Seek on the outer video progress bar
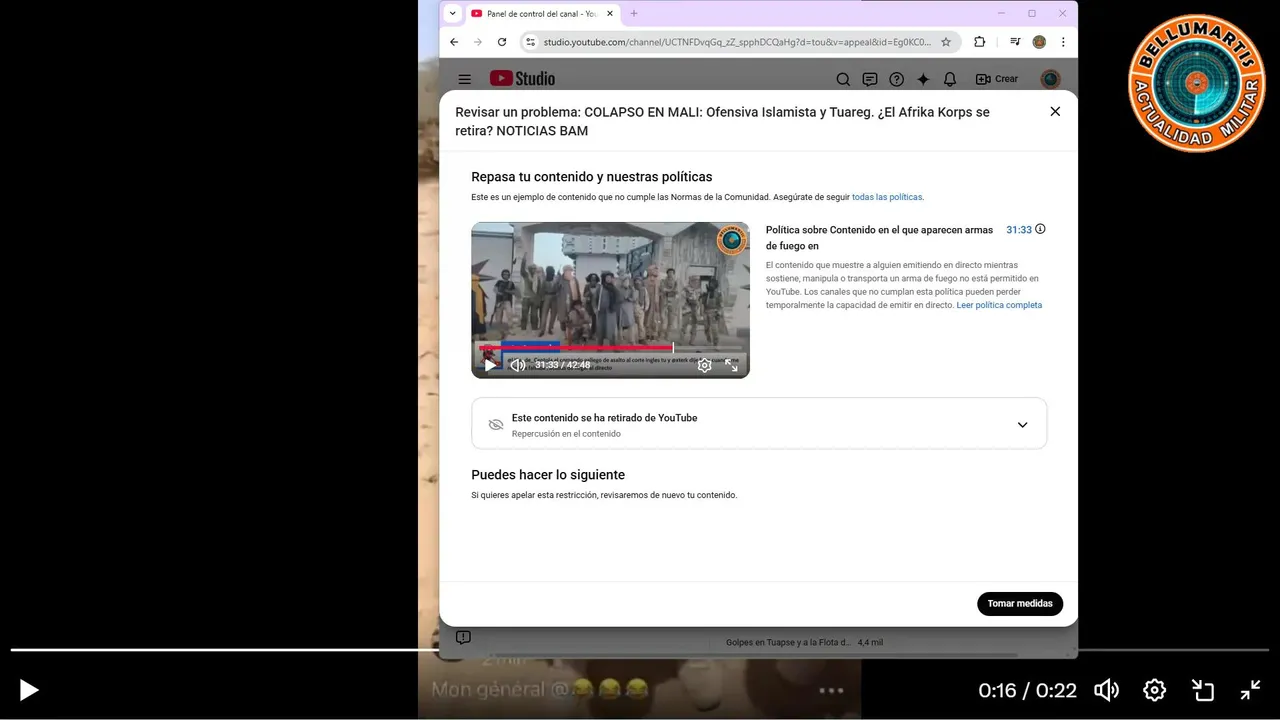 pyautogui.click(x=640, y=650)
